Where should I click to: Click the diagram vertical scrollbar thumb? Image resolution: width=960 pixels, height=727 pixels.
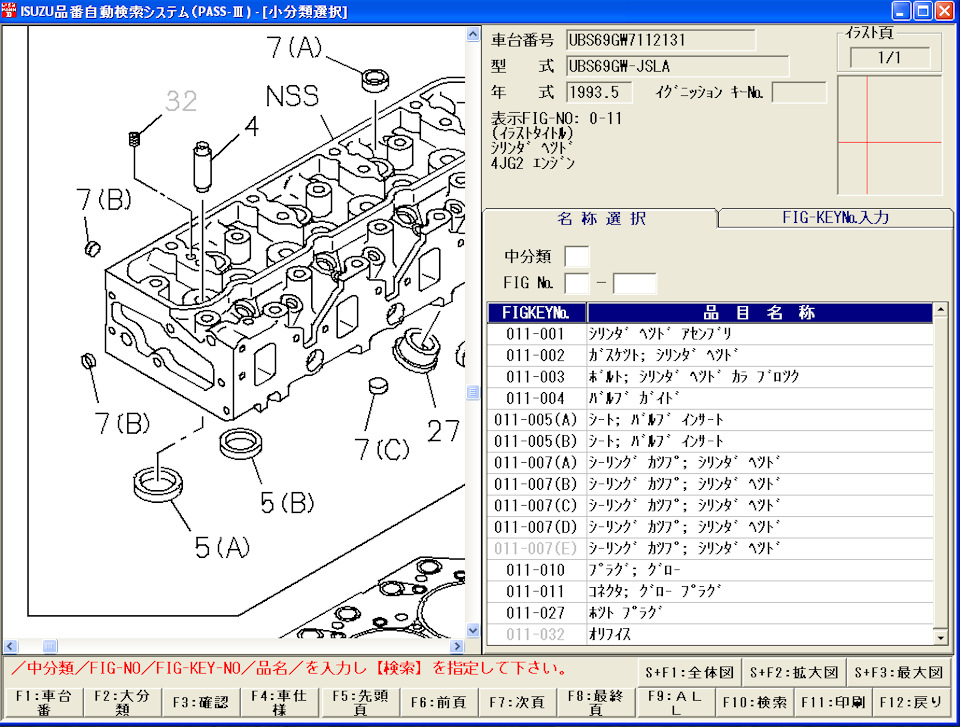[473, 392]
